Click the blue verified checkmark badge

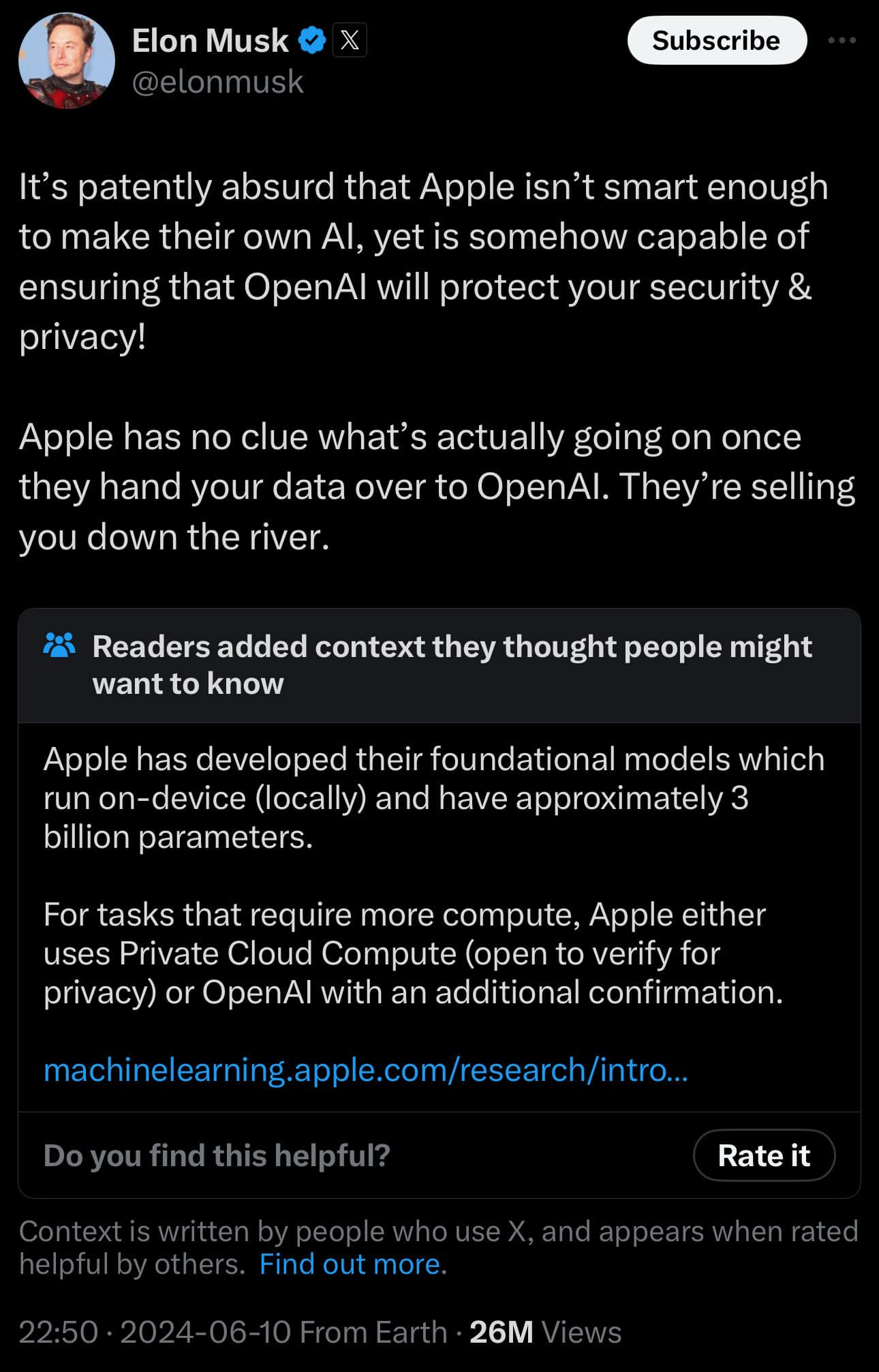tap(312, 41)
